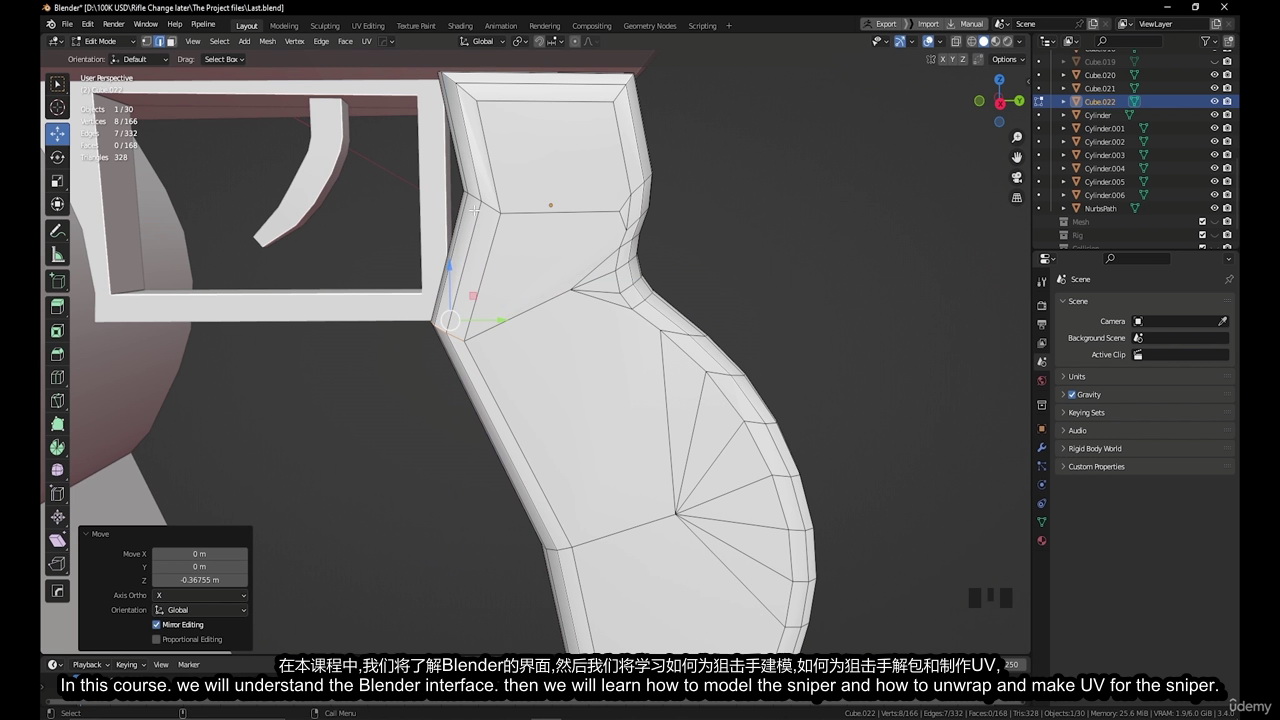Click the viewport zoom magnifier icon
This screenshot has height=720, width=1280.
pyautogui.click(x=1017, y=137)
